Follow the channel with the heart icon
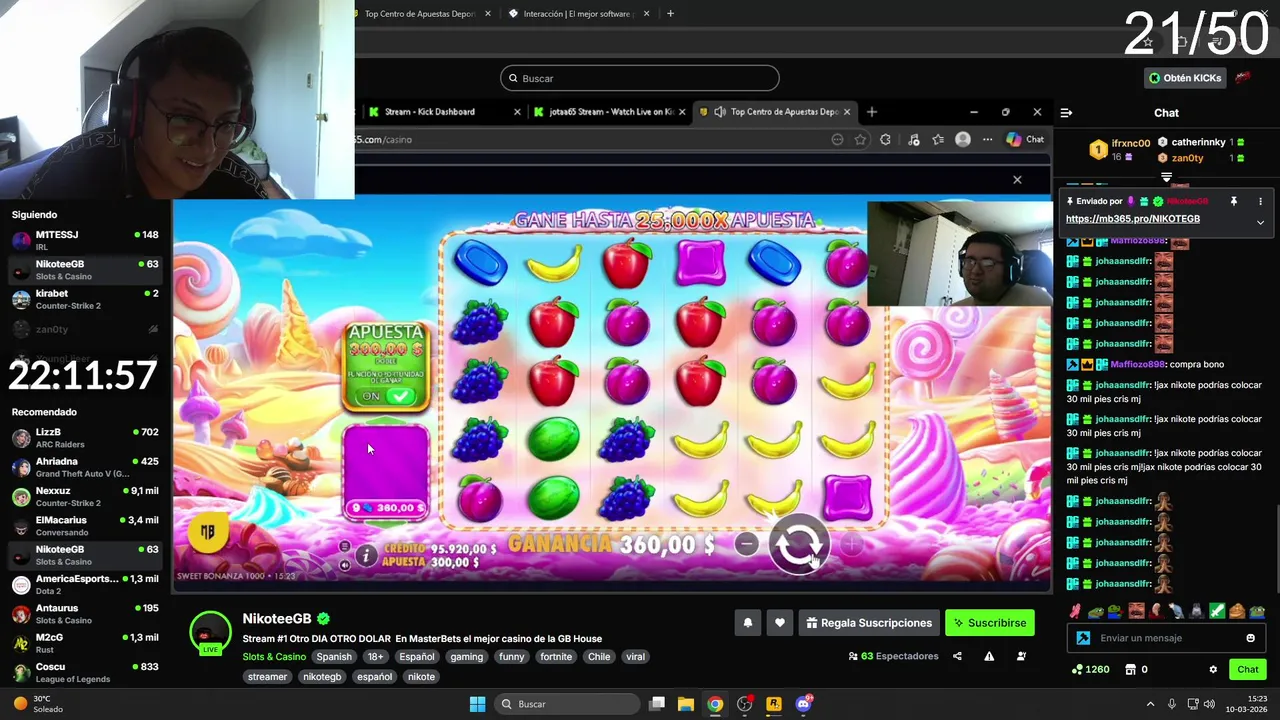 (x=780, y=623)
